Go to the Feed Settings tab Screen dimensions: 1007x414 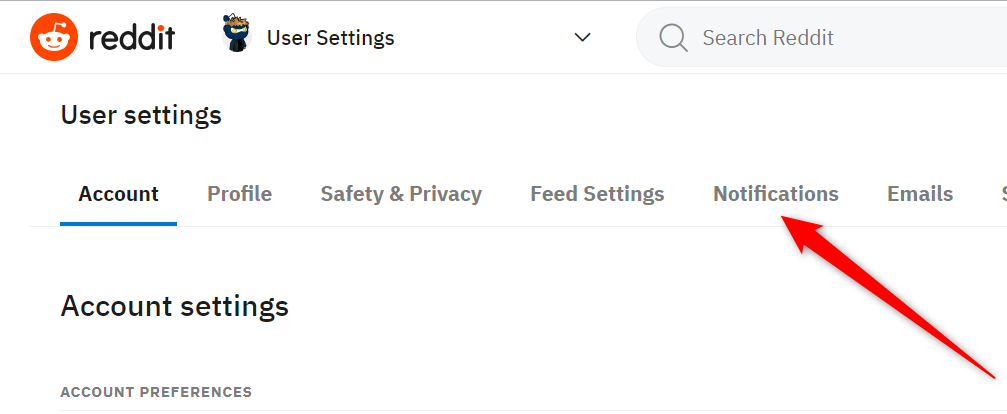[597, 194]
